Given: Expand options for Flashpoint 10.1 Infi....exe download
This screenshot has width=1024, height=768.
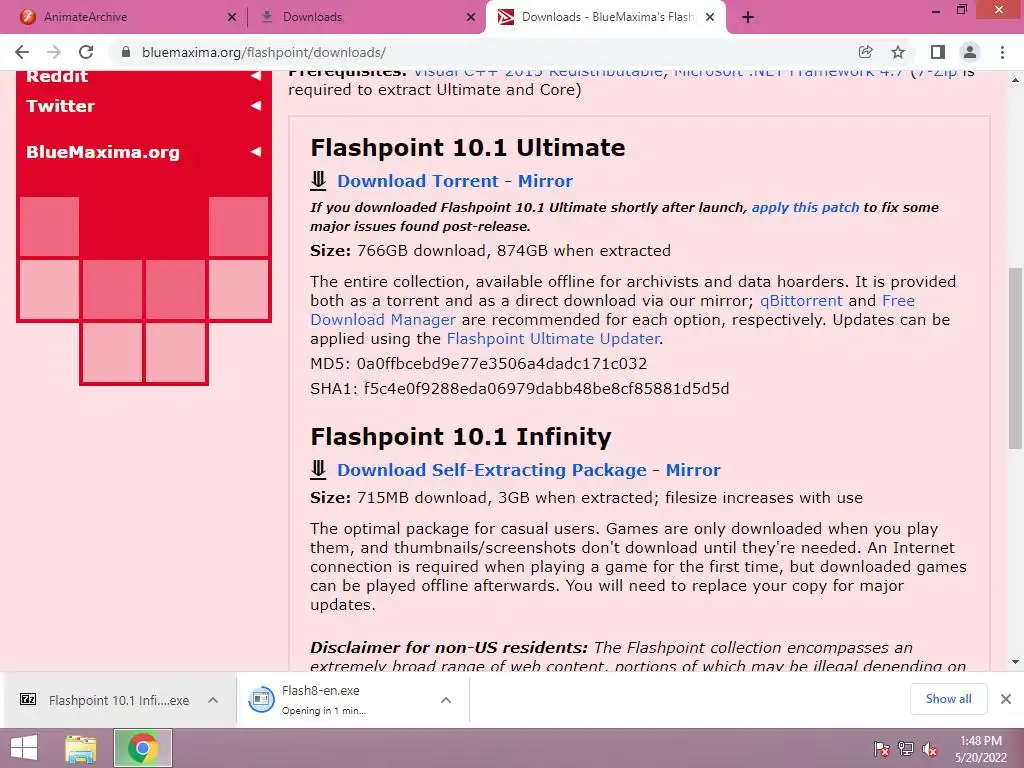Looking at the screenshot, I should tap(213, 700).
